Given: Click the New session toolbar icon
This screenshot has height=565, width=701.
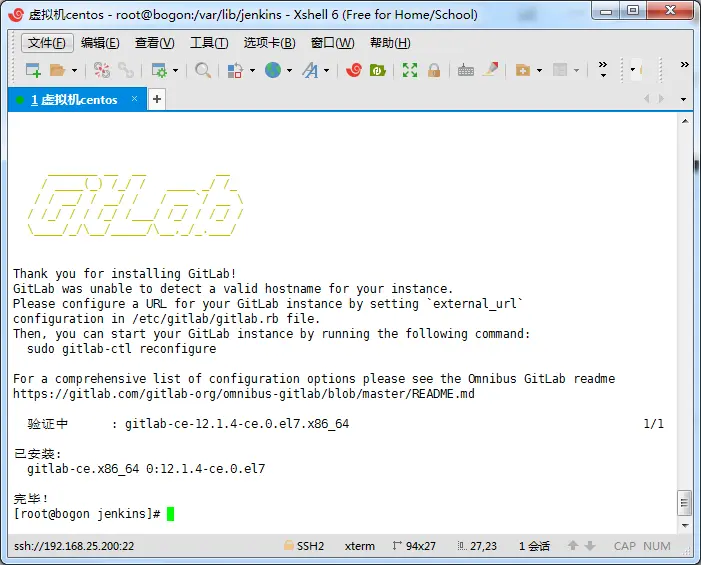Looking at the screenshot, I should click(34, 70).
